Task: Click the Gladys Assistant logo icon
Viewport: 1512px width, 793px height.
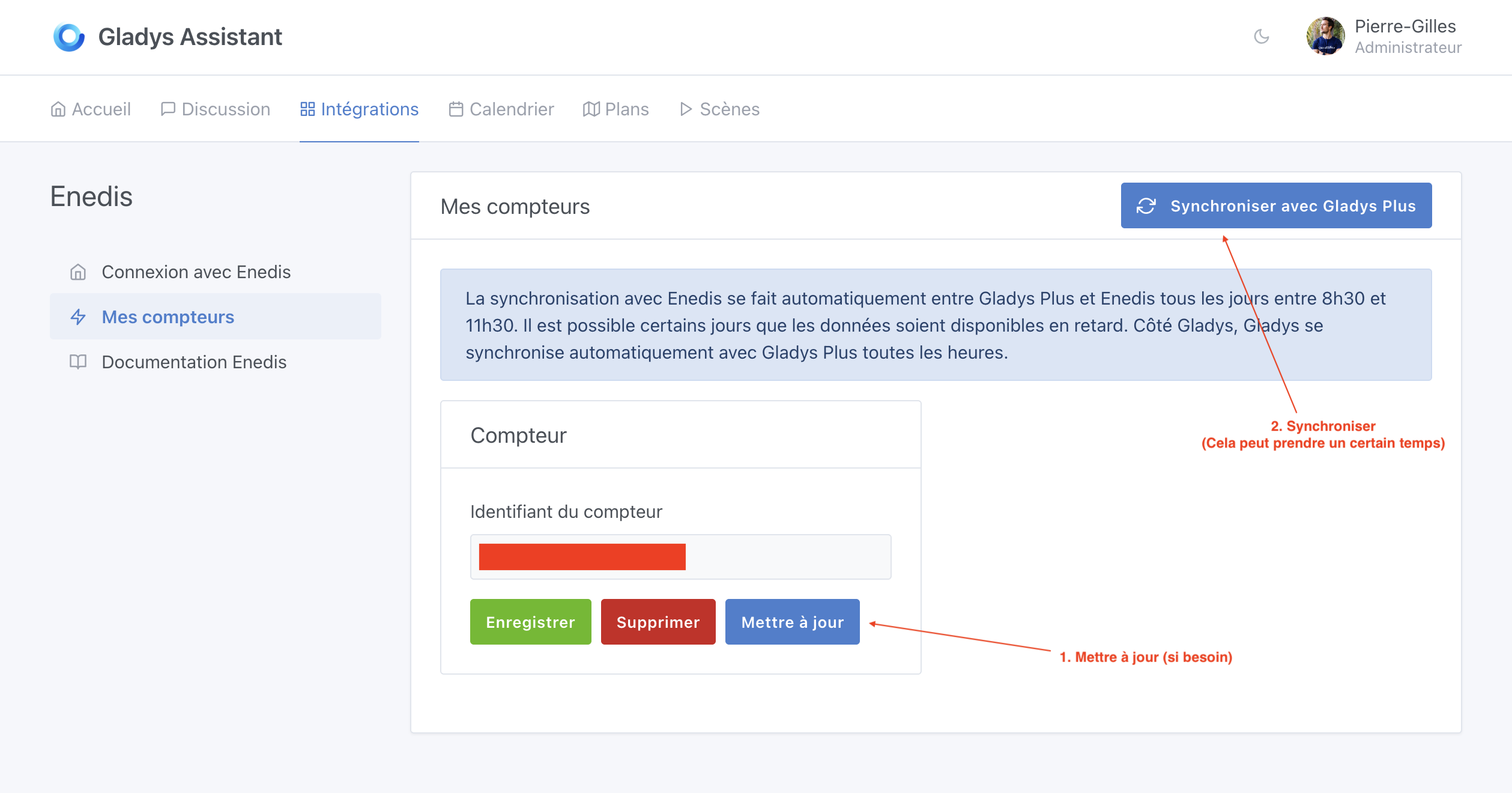Action: coord(68,37)
